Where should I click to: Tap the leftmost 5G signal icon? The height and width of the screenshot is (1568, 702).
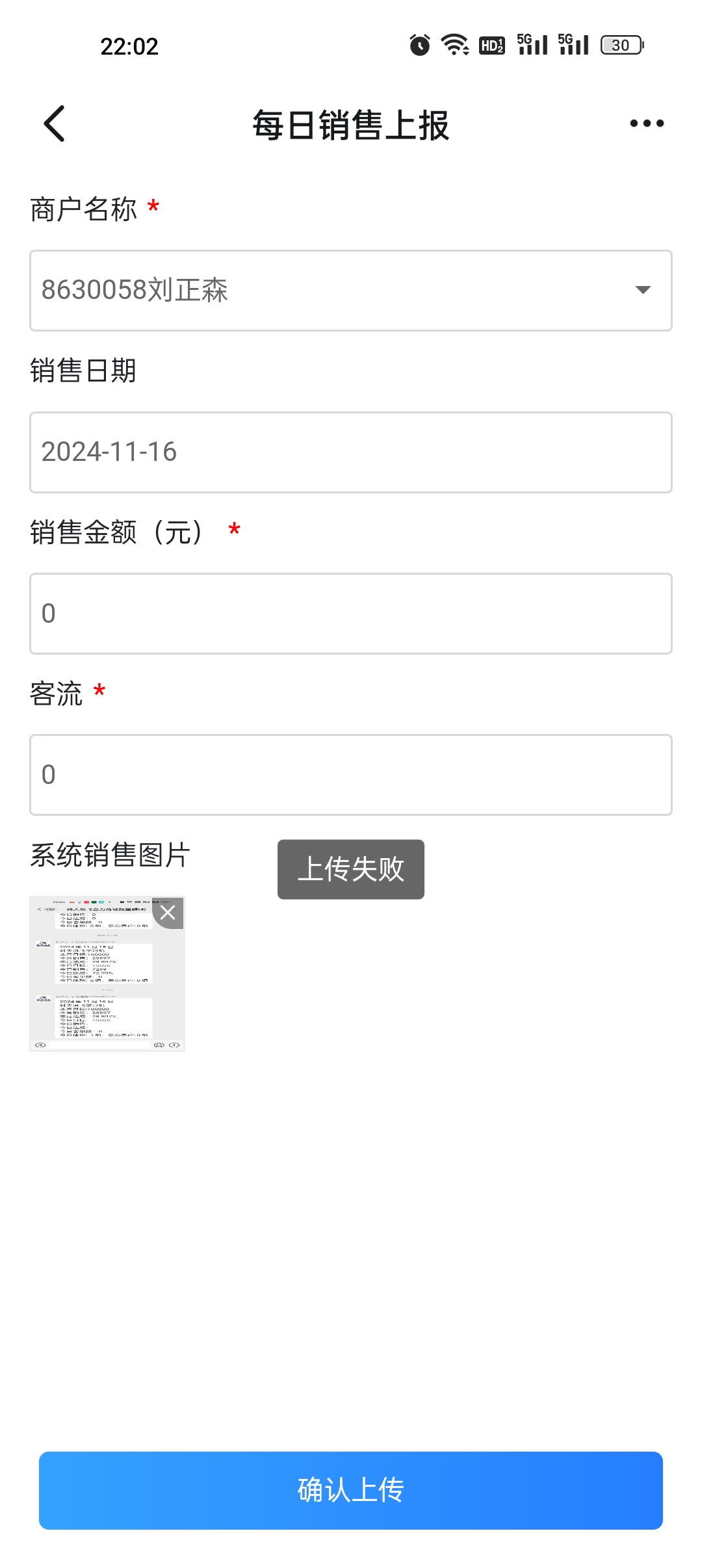(532, 45)
